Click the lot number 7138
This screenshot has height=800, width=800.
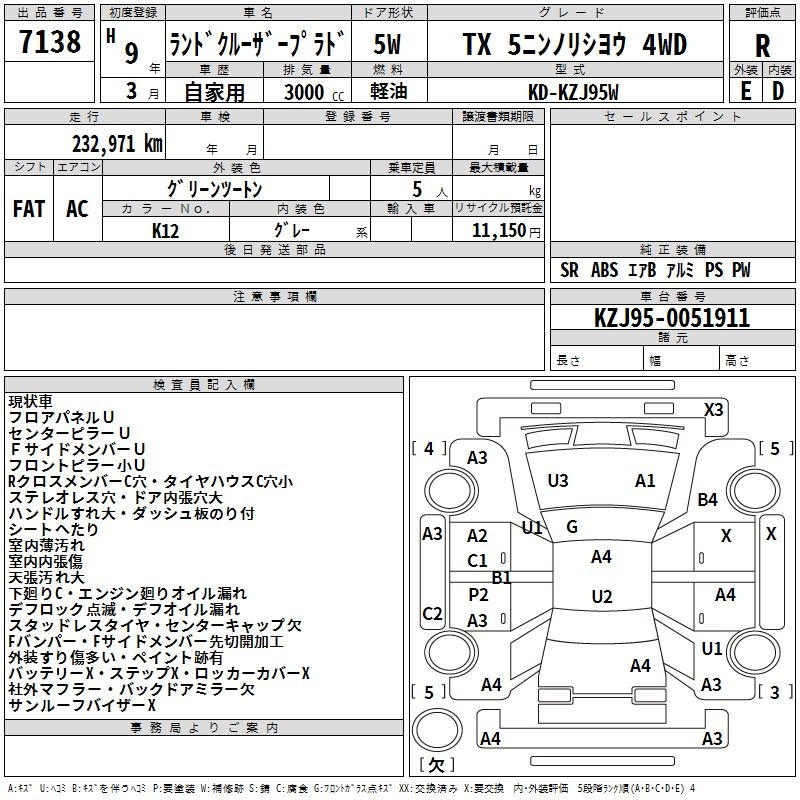tap(49, 41)
